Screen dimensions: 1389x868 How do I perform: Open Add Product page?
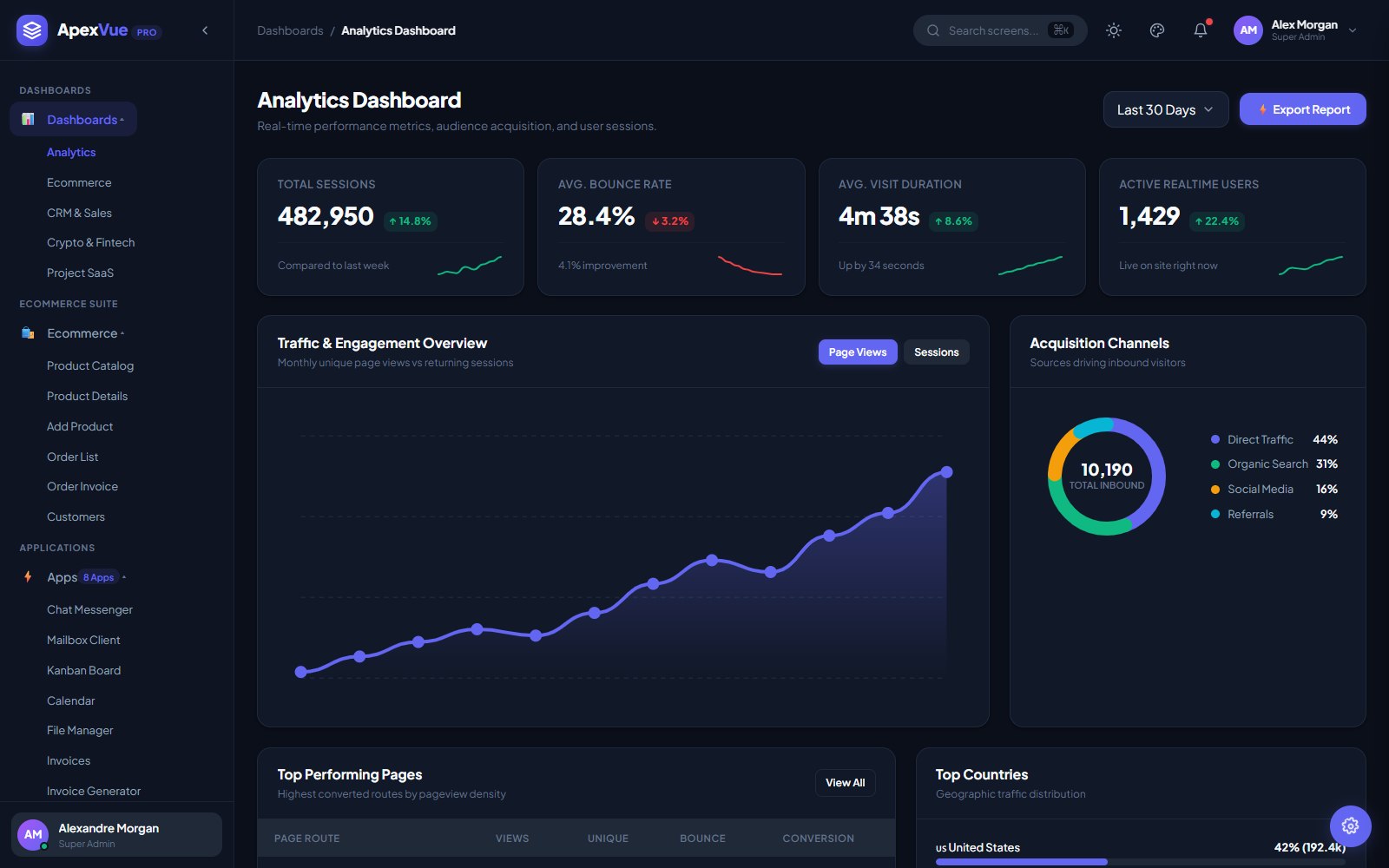click(x=80, y=426)
